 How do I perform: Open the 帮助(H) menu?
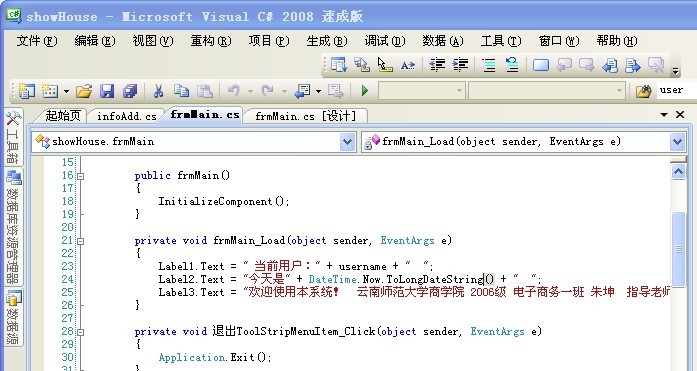tap(617, 41)
